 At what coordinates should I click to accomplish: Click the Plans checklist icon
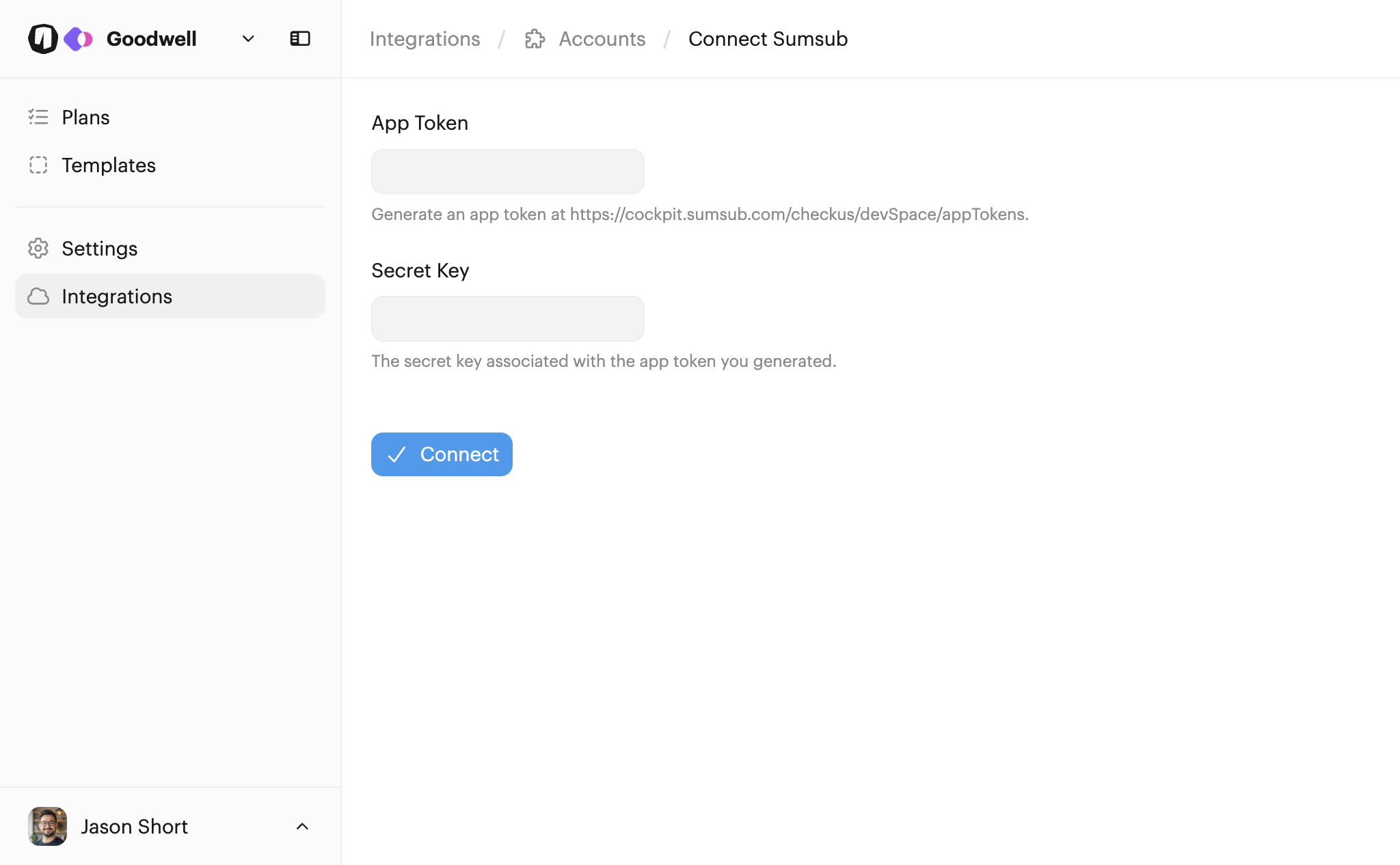point(38,117)
